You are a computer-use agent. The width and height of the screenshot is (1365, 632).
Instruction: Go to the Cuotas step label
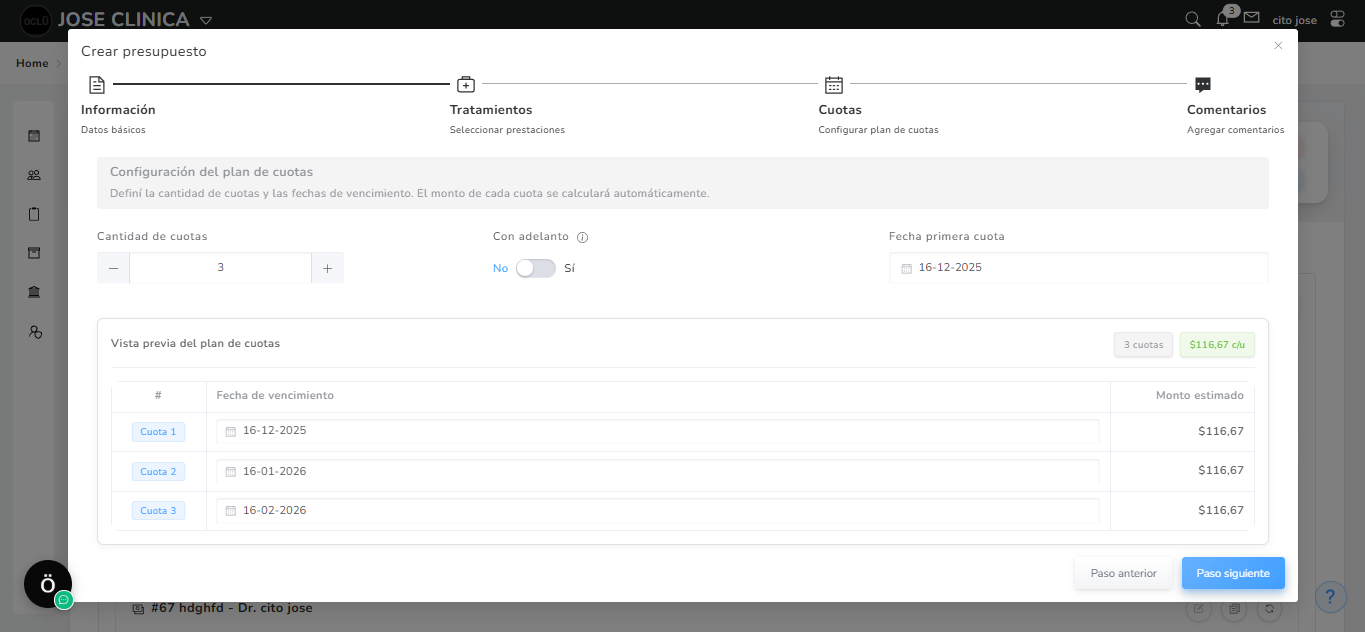pos(840,110)
